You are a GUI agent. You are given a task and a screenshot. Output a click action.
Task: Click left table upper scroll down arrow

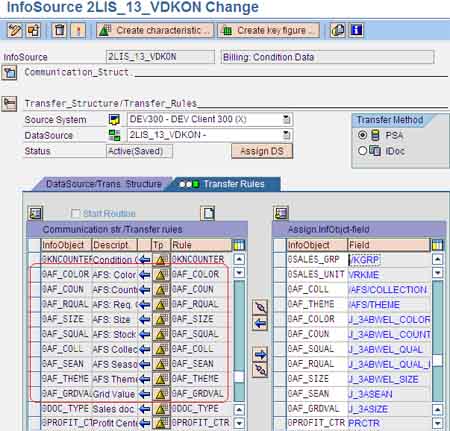(239, 273)
